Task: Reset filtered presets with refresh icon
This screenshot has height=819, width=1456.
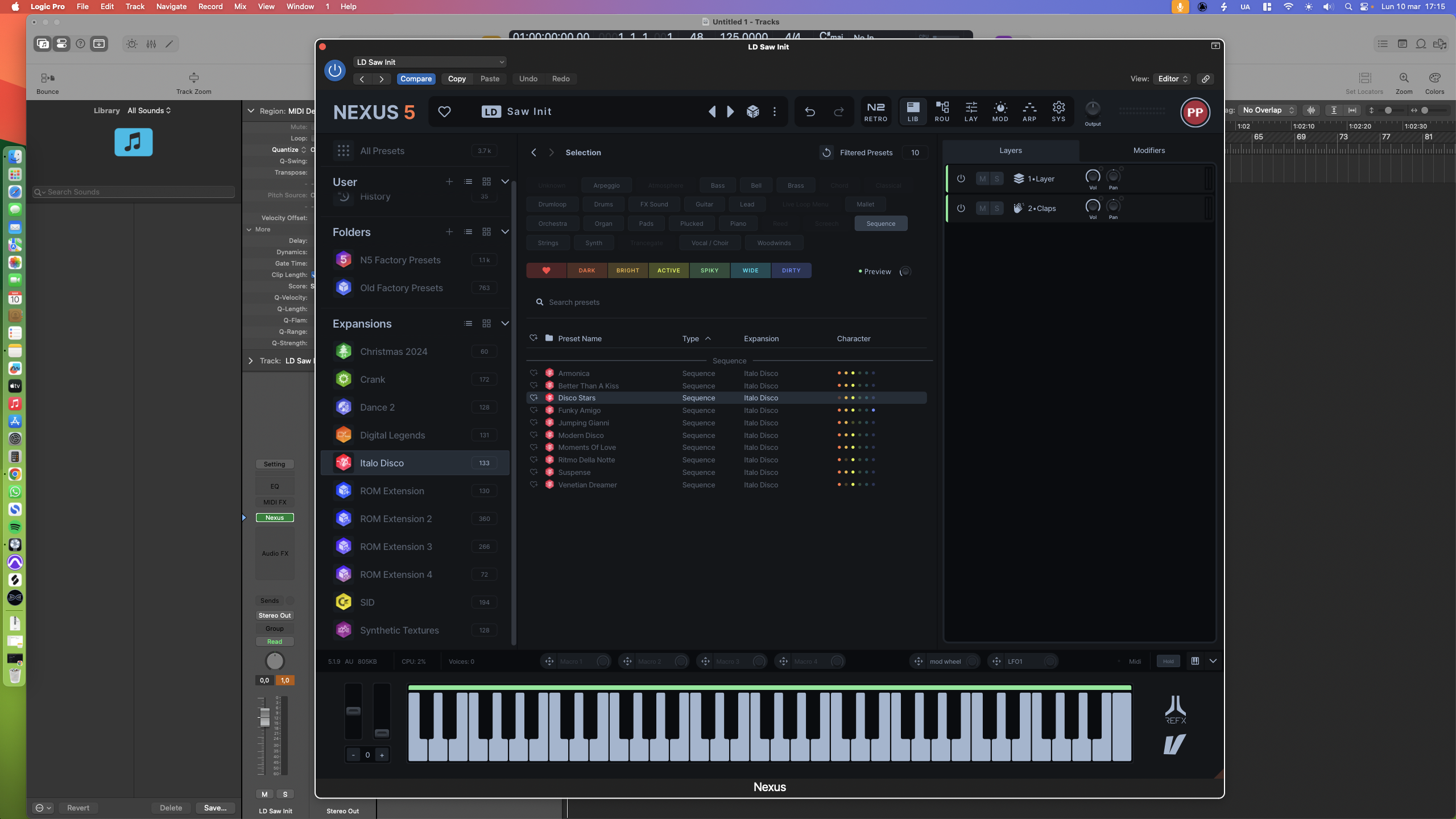Action: point(826,152)
